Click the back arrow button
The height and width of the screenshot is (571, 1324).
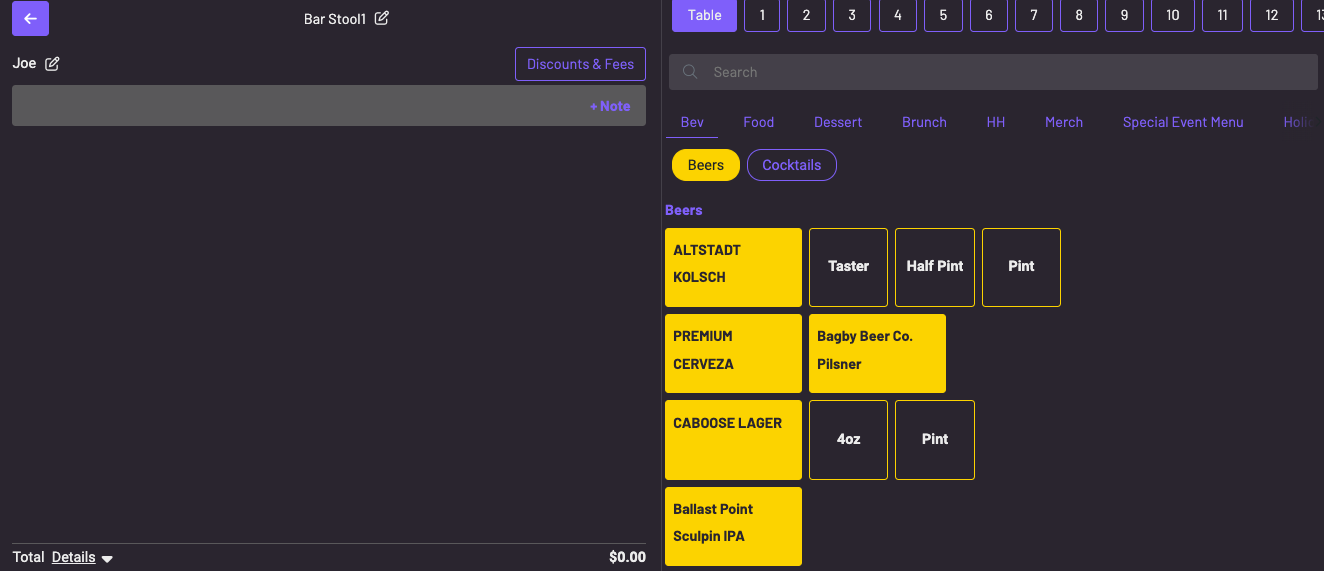pos(30,18)
